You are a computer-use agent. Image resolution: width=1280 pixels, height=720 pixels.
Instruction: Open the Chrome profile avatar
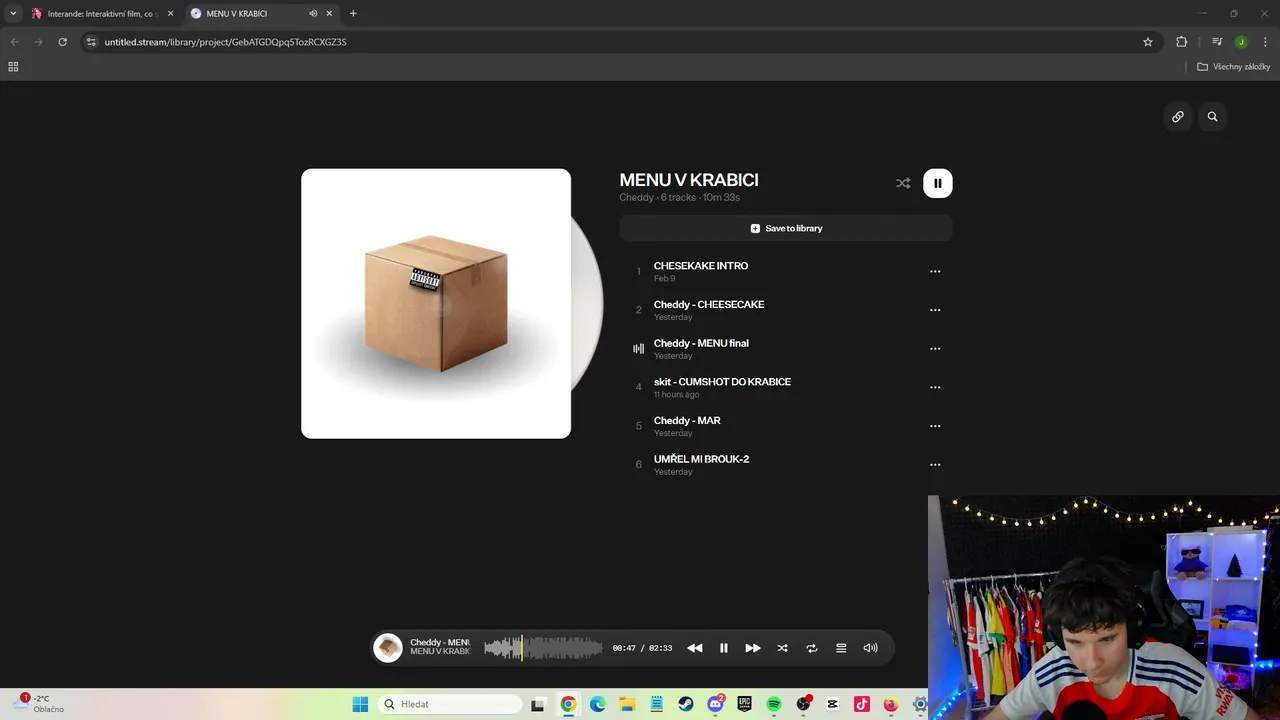(1241, 42)
